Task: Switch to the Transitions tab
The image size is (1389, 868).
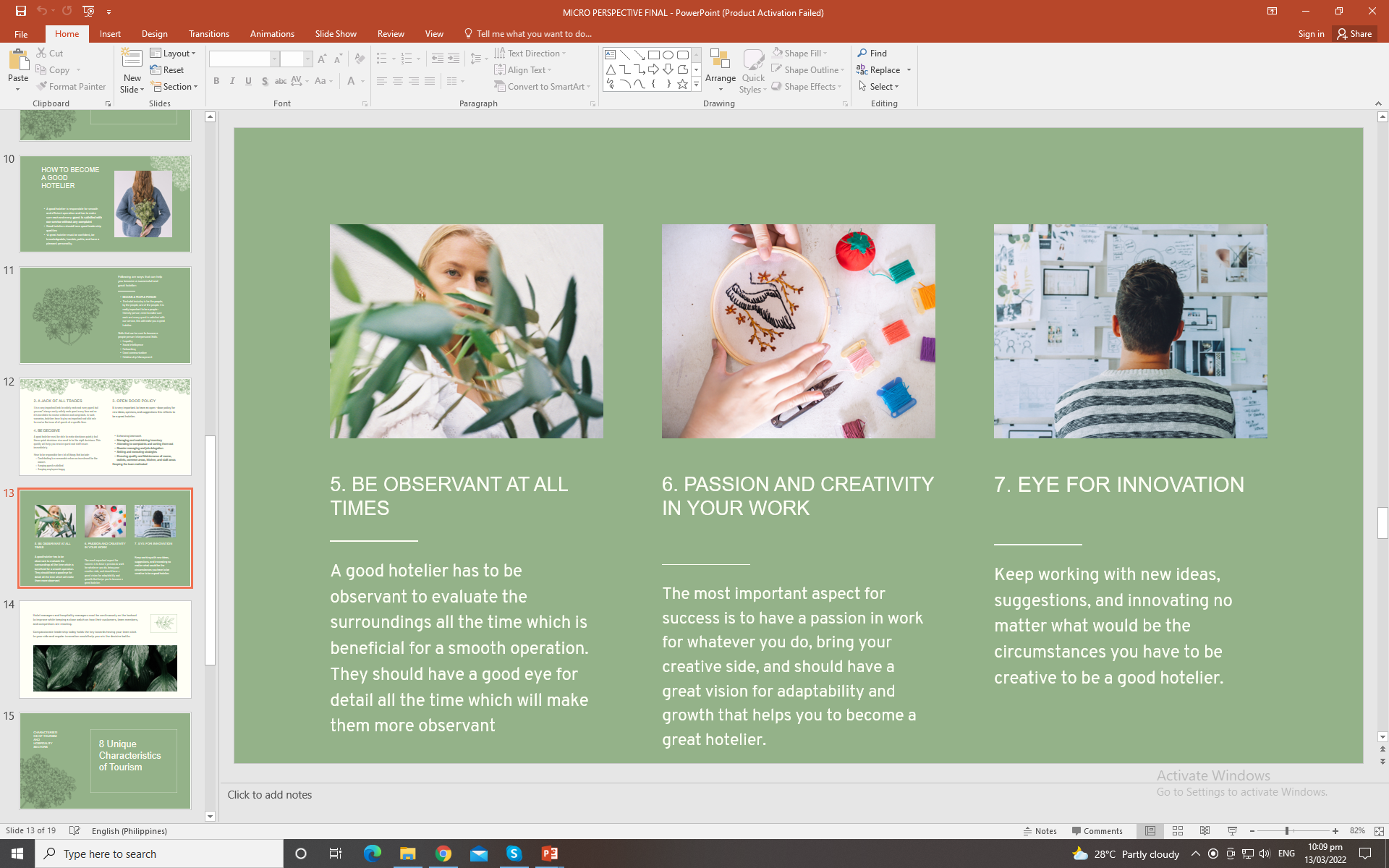Action: (208, 34)
